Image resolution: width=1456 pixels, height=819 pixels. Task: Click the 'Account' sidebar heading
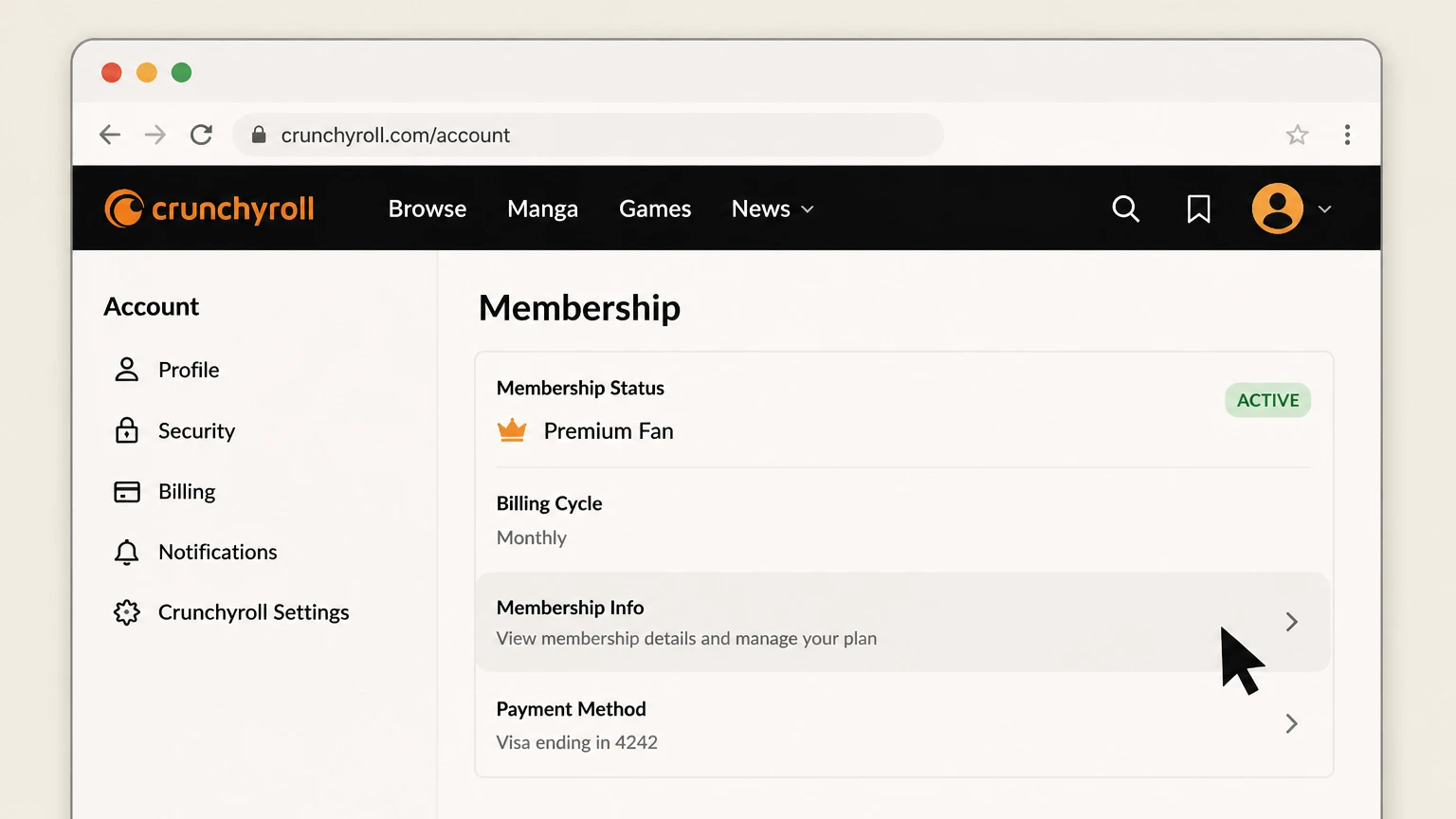pyautogui.click(x=152, y=306)
